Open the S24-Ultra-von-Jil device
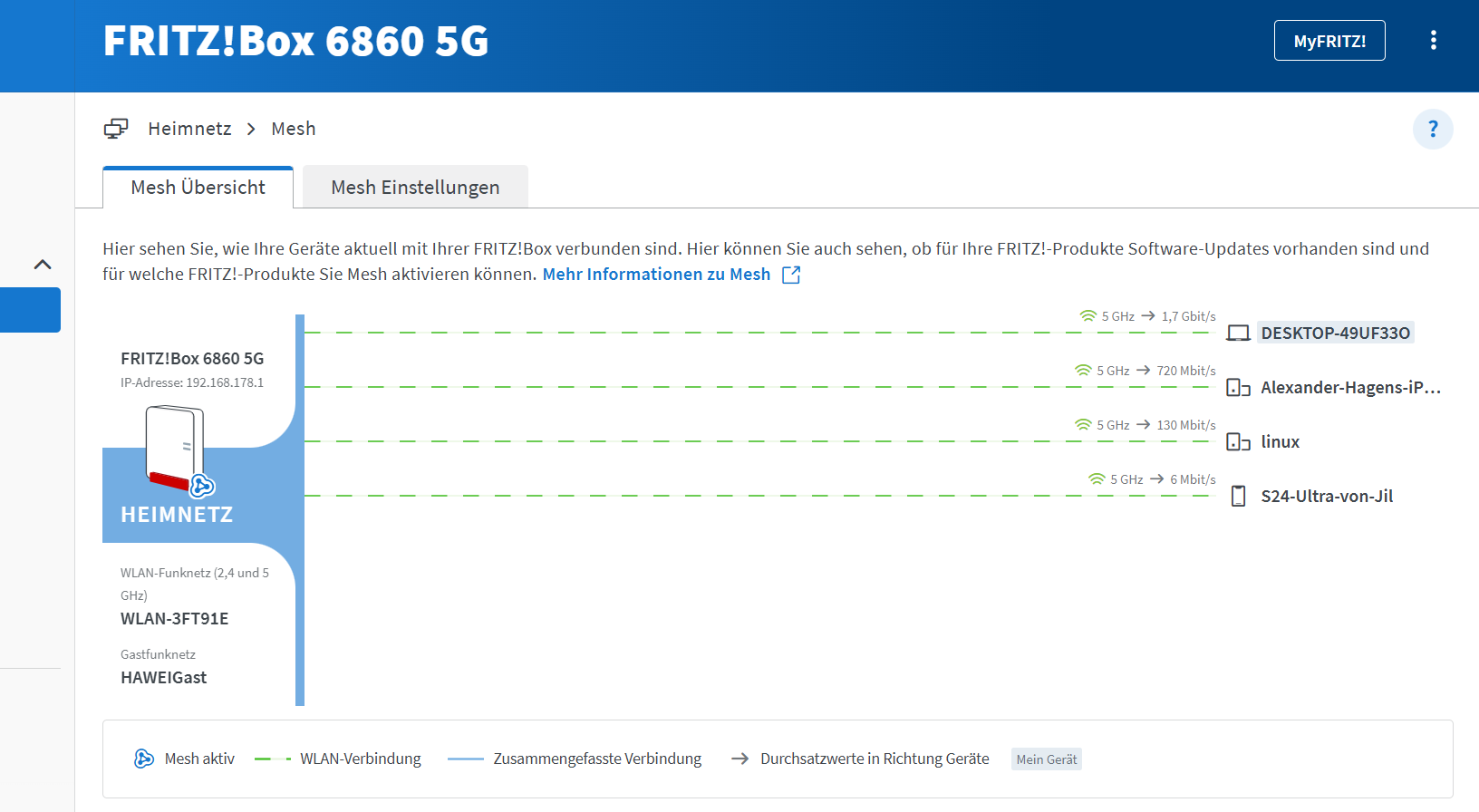 tap(1327, 497)
